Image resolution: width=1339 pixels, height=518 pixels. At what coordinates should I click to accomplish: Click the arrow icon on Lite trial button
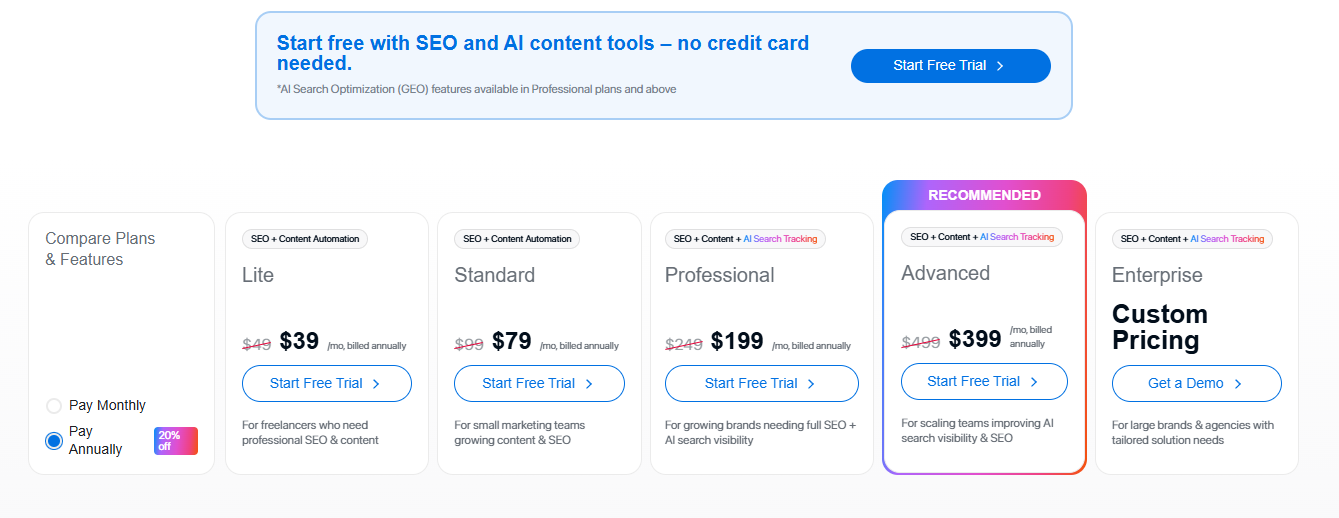tap(376, 384)
